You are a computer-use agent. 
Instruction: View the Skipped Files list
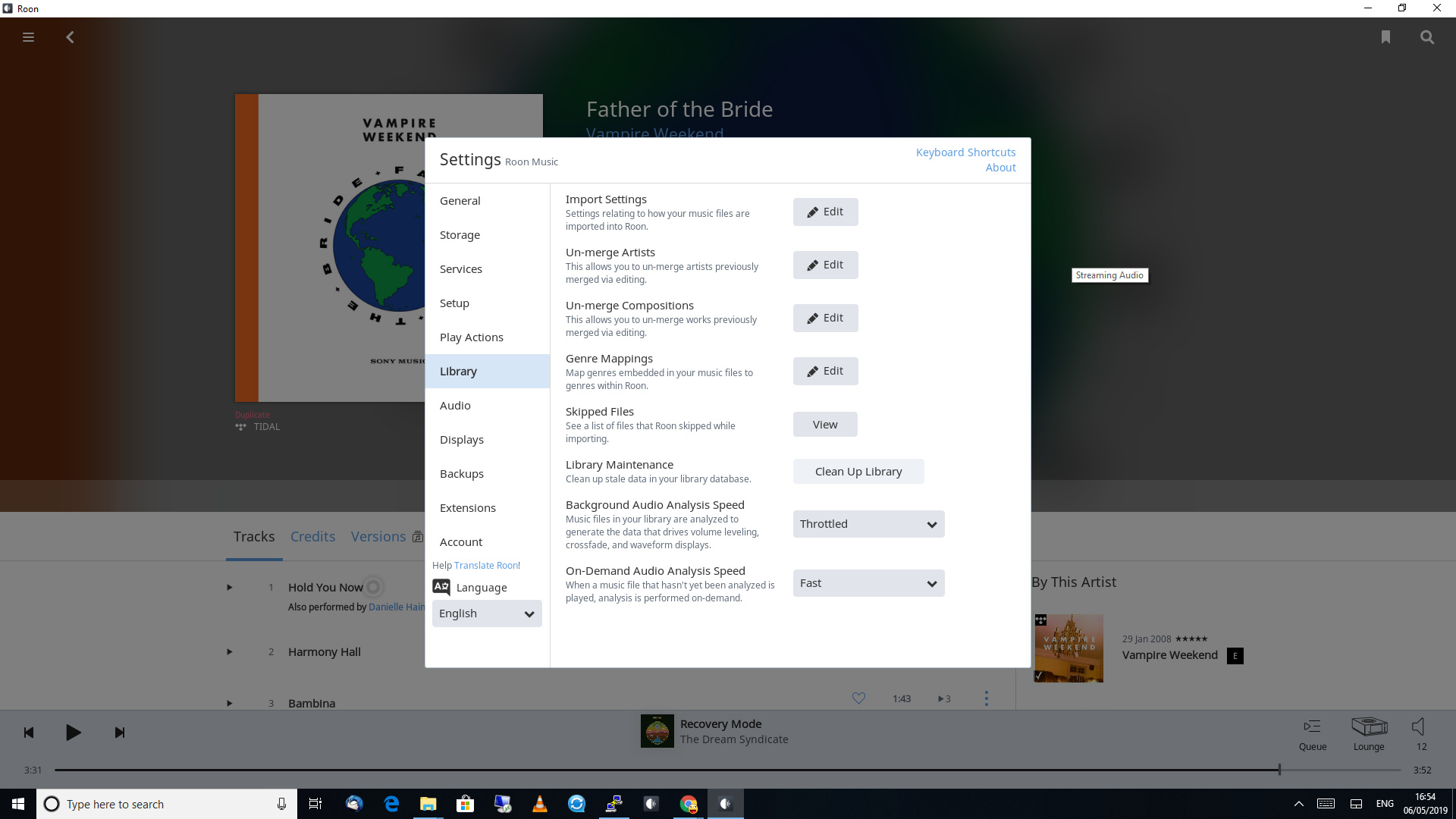click(x=825, y=425)
